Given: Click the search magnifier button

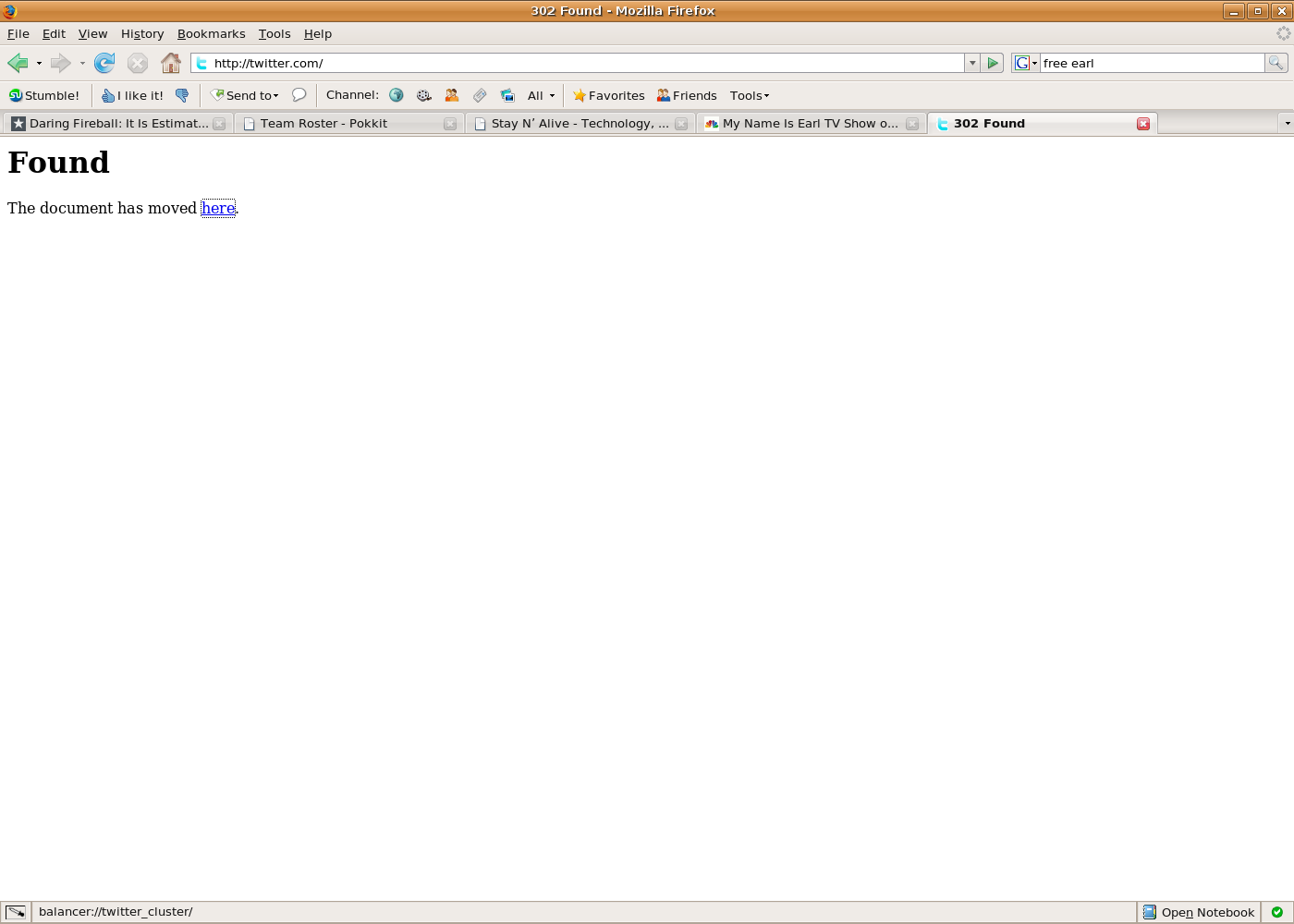Looking at the screenshot, I should point(1276,63).
